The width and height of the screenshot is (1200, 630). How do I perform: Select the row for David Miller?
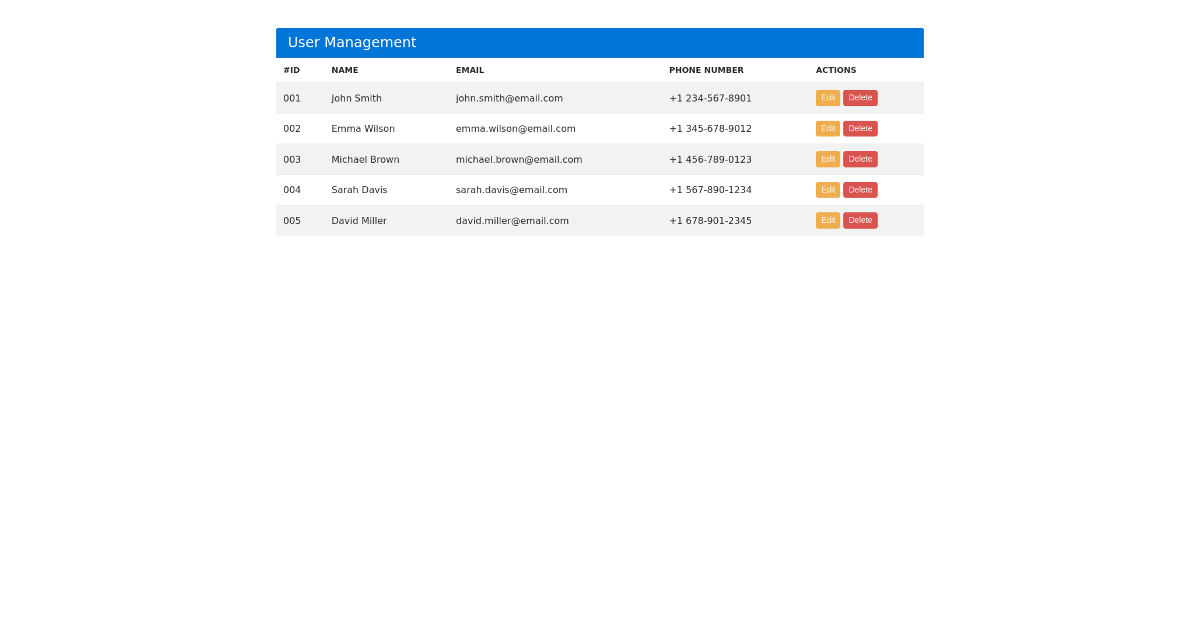tap(600, 220)
